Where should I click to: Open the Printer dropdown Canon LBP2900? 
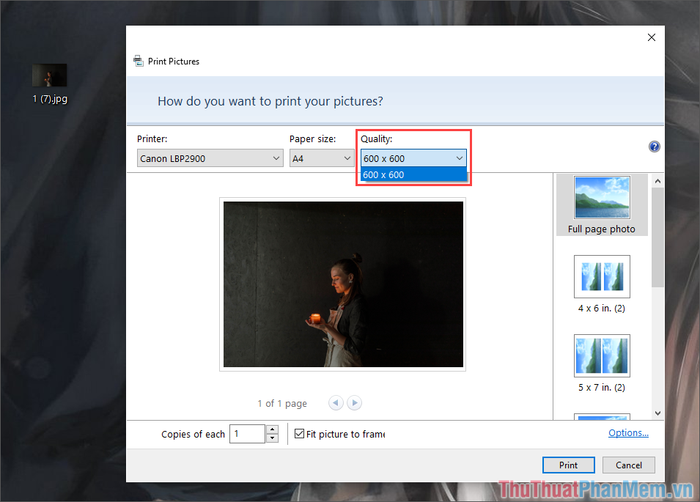click(x=210, y=158)
